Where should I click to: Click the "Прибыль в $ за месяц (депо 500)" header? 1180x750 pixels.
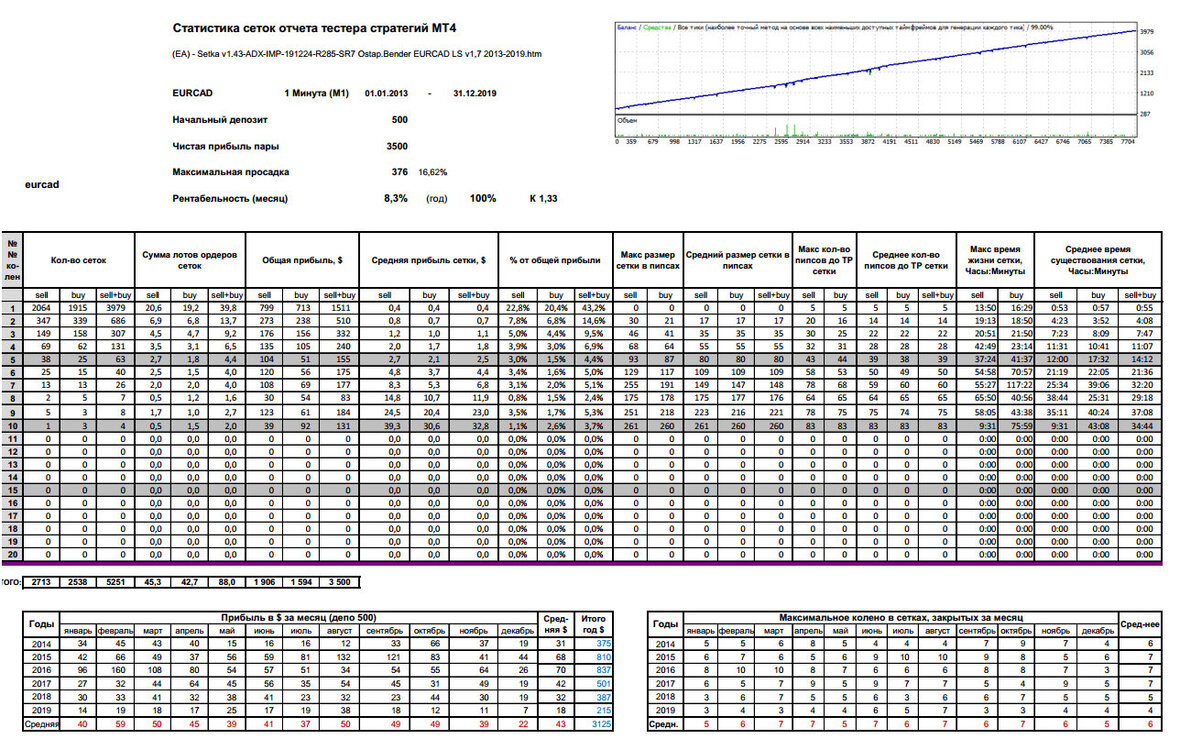point(299,618)
